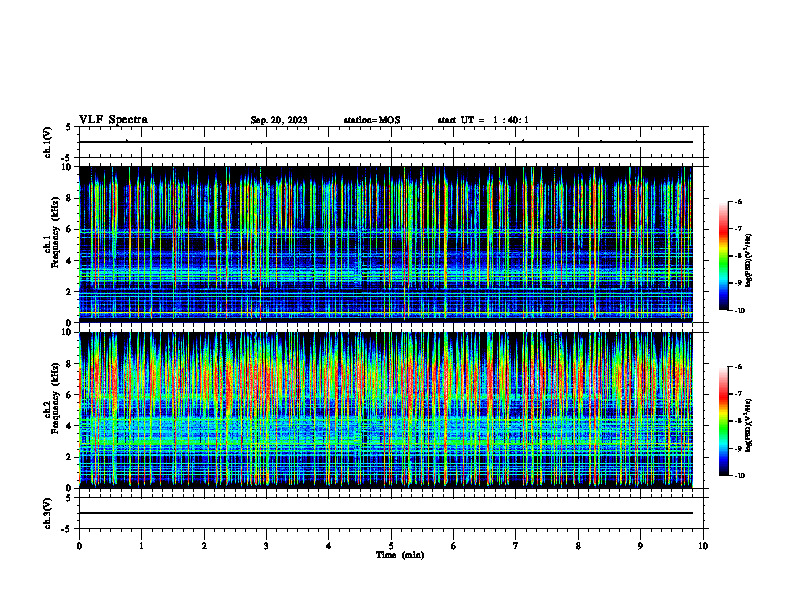Click time axis tick label "4"
This screenshot has height=612, width=792.
point(329,546)
